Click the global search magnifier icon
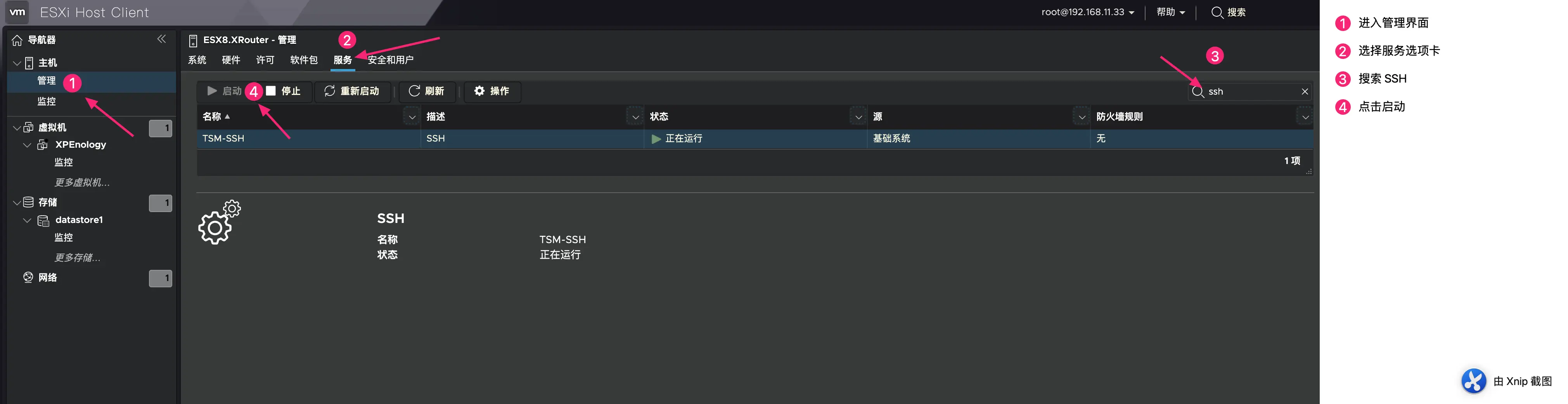This screenshot has height=404, width=1568. click(1217, 12)
